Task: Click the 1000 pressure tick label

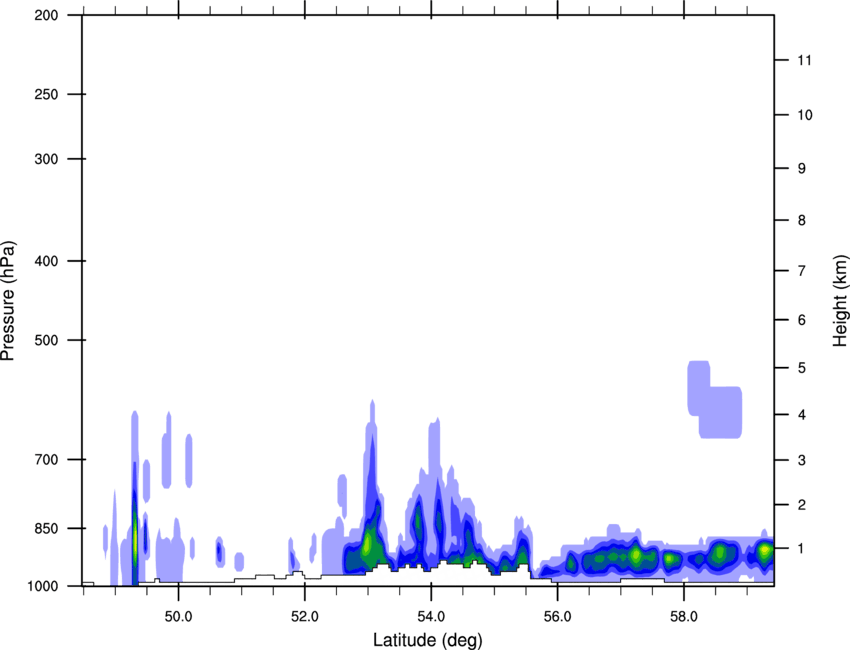Action: point(43,586)
